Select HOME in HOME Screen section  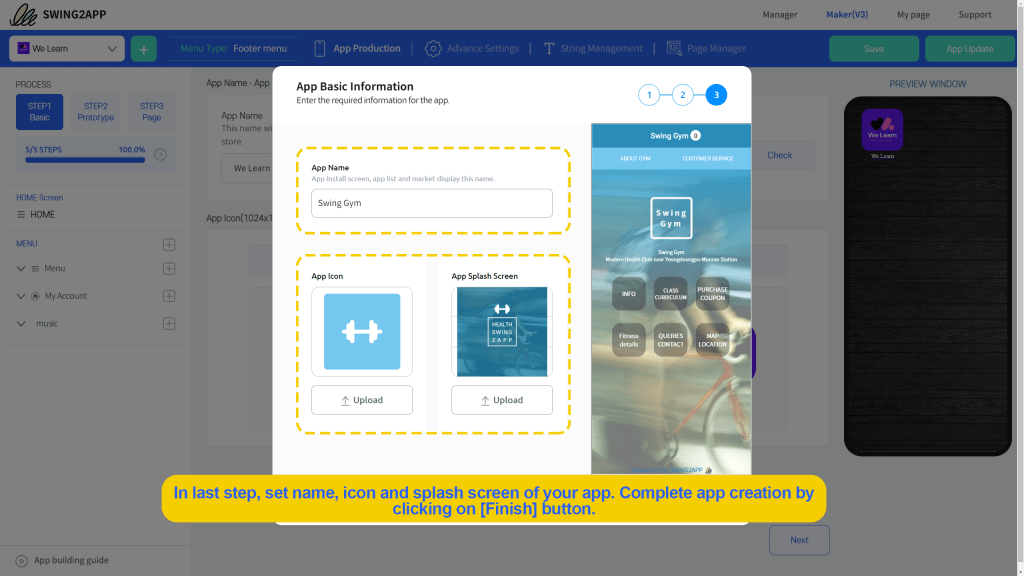[42, 214]
